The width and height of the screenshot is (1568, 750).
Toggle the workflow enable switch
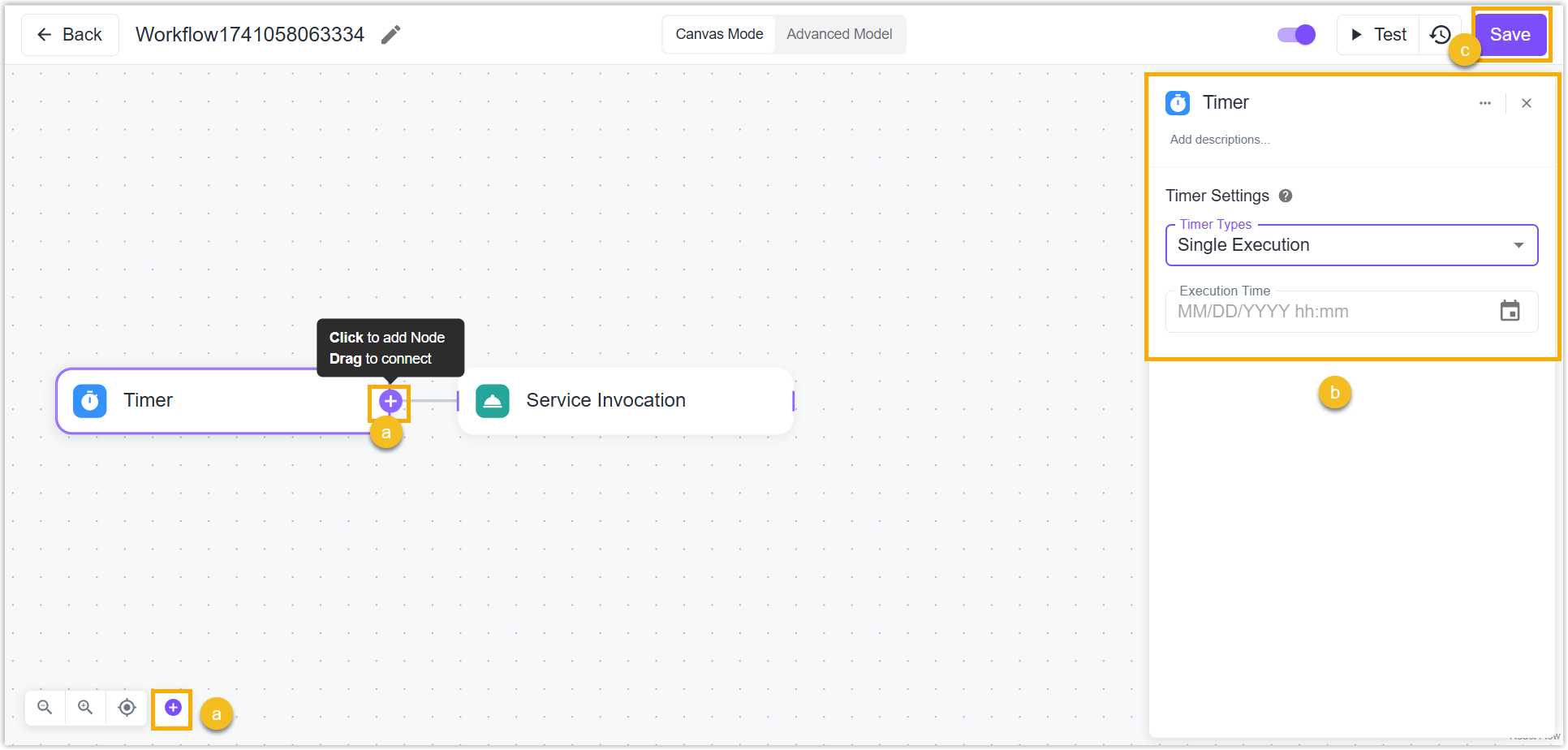[x=1296, y=34]
